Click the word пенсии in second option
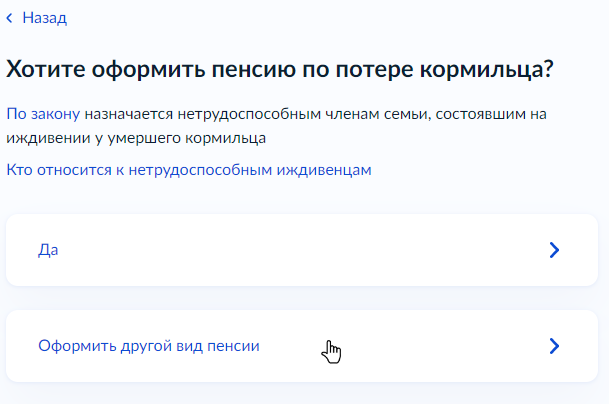The height and width of the screenshot is (404, 609). pos(235,346)
